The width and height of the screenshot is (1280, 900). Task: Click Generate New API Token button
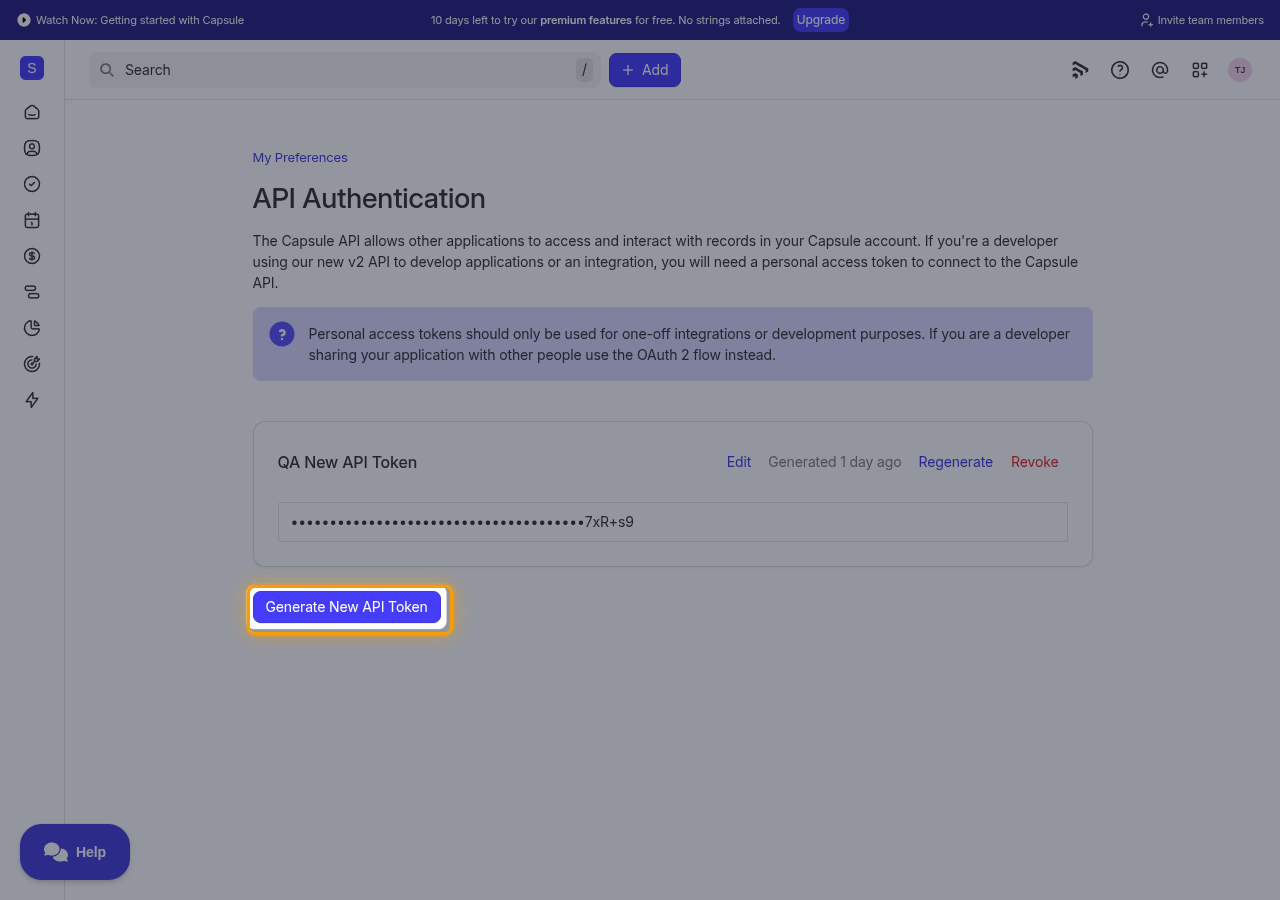[347, 607]
